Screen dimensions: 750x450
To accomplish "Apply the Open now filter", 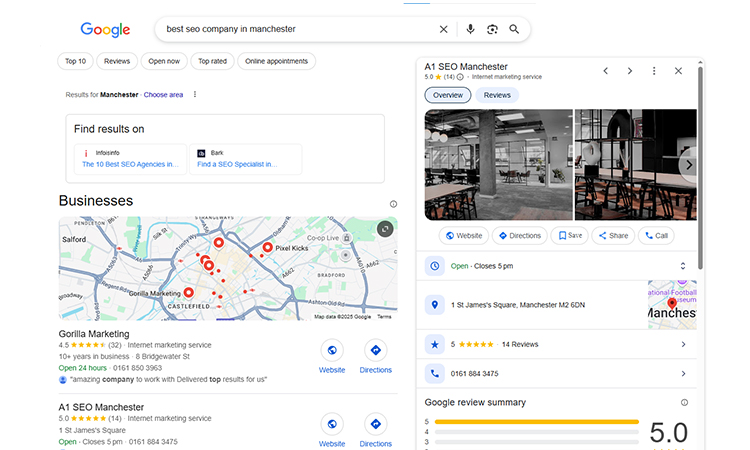I will [164, 61].
